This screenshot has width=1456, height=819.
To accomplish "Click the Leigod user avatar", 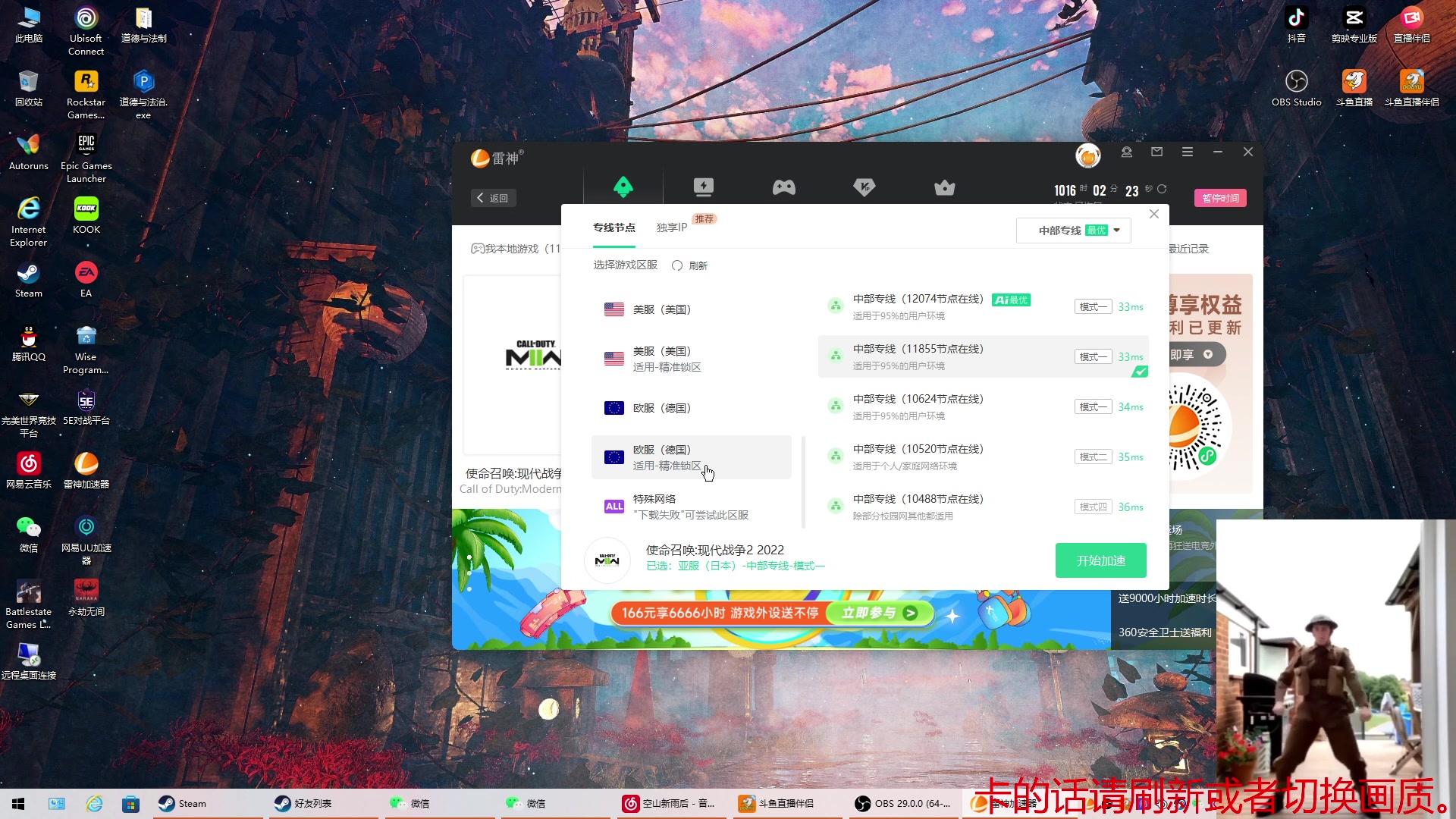I will 1088,155.
